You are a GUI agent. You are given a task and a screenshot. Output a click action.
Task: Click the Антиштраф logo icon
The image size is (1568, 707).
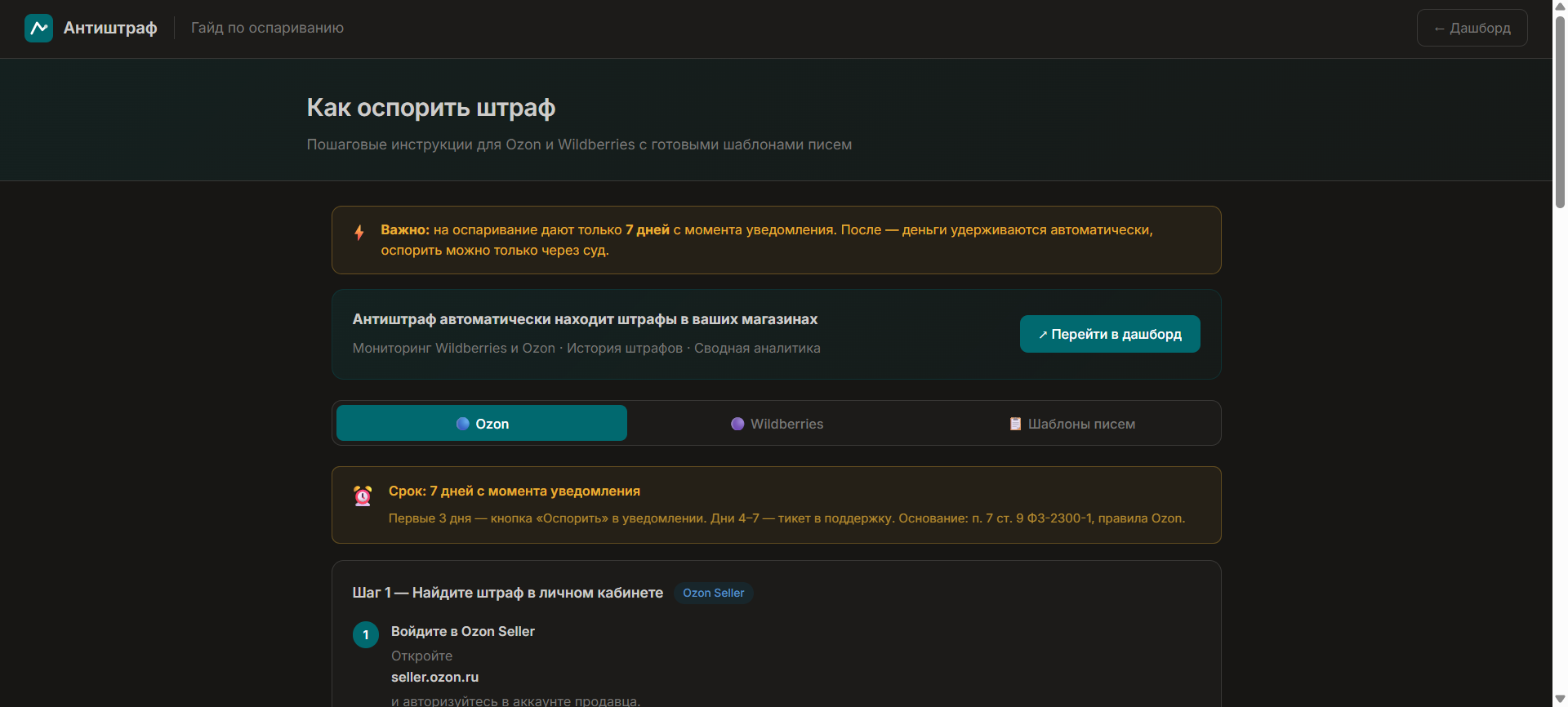tap(39, 28)
